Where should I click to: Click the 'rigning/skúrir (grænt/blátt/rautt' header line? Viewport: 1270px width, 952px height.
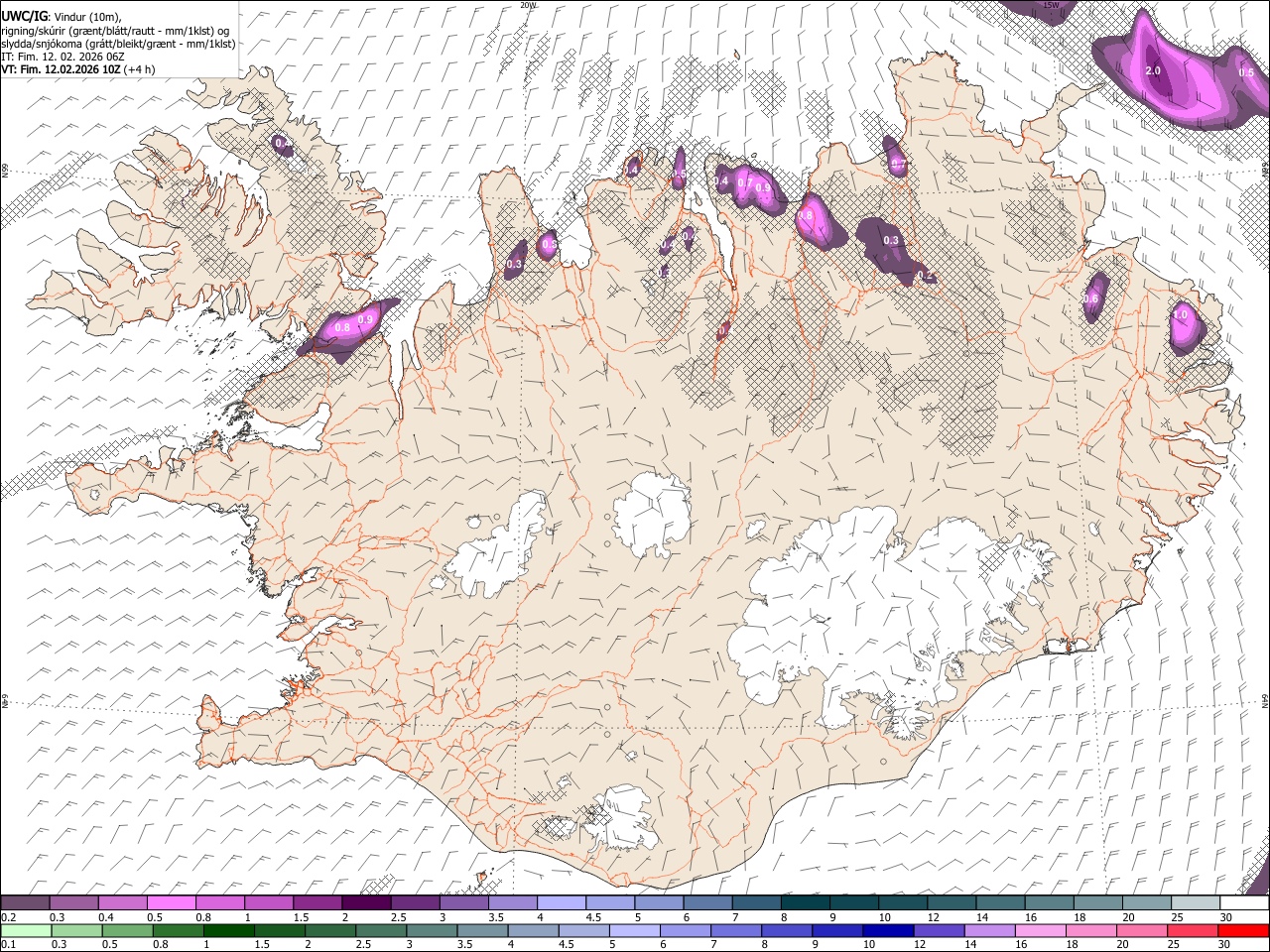[115, 30]
